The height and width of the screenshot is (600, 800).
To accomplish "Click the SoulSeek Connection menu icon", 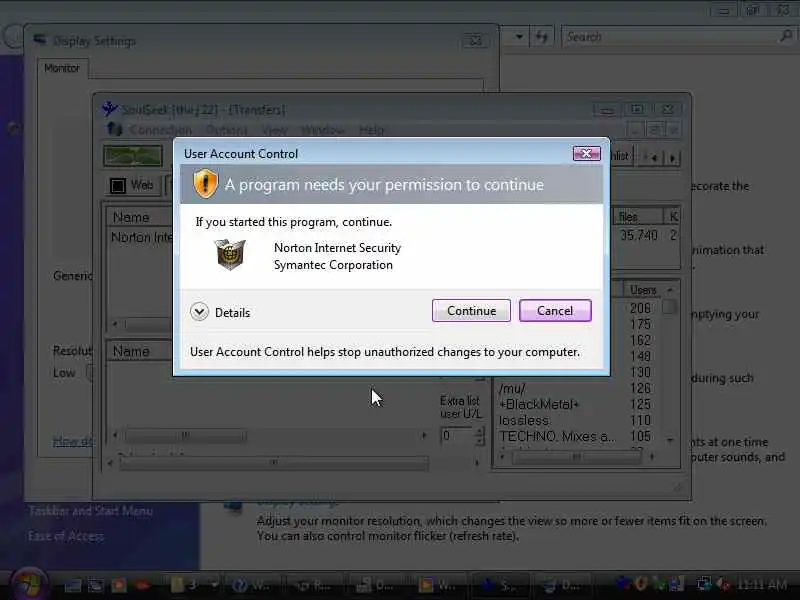I will pyautogui.click(x=115, y=129).
